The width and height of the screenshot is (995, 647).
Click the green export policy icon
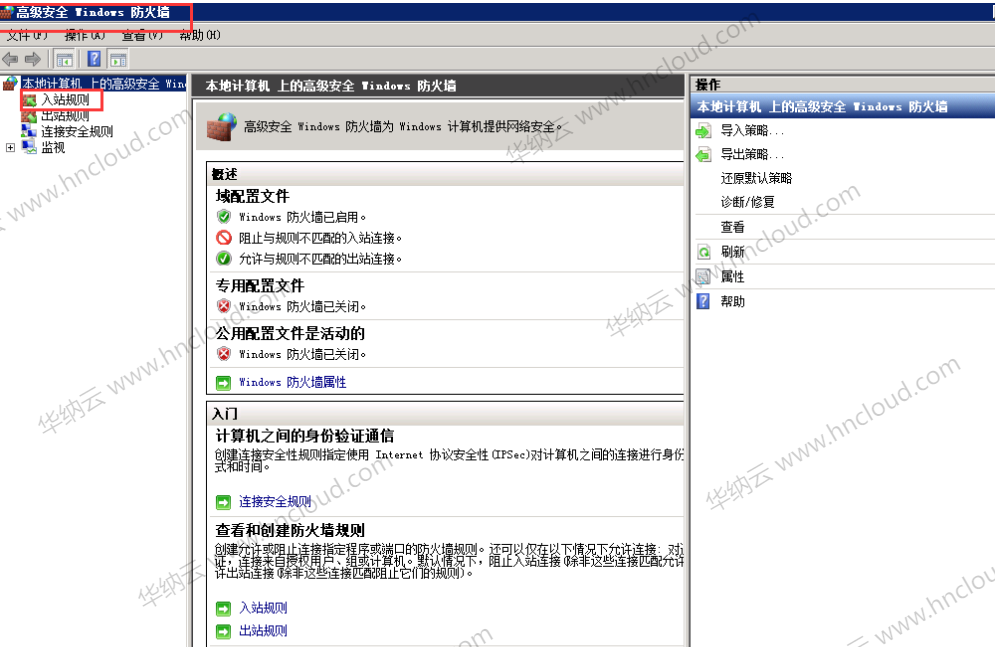coord(703,155)
